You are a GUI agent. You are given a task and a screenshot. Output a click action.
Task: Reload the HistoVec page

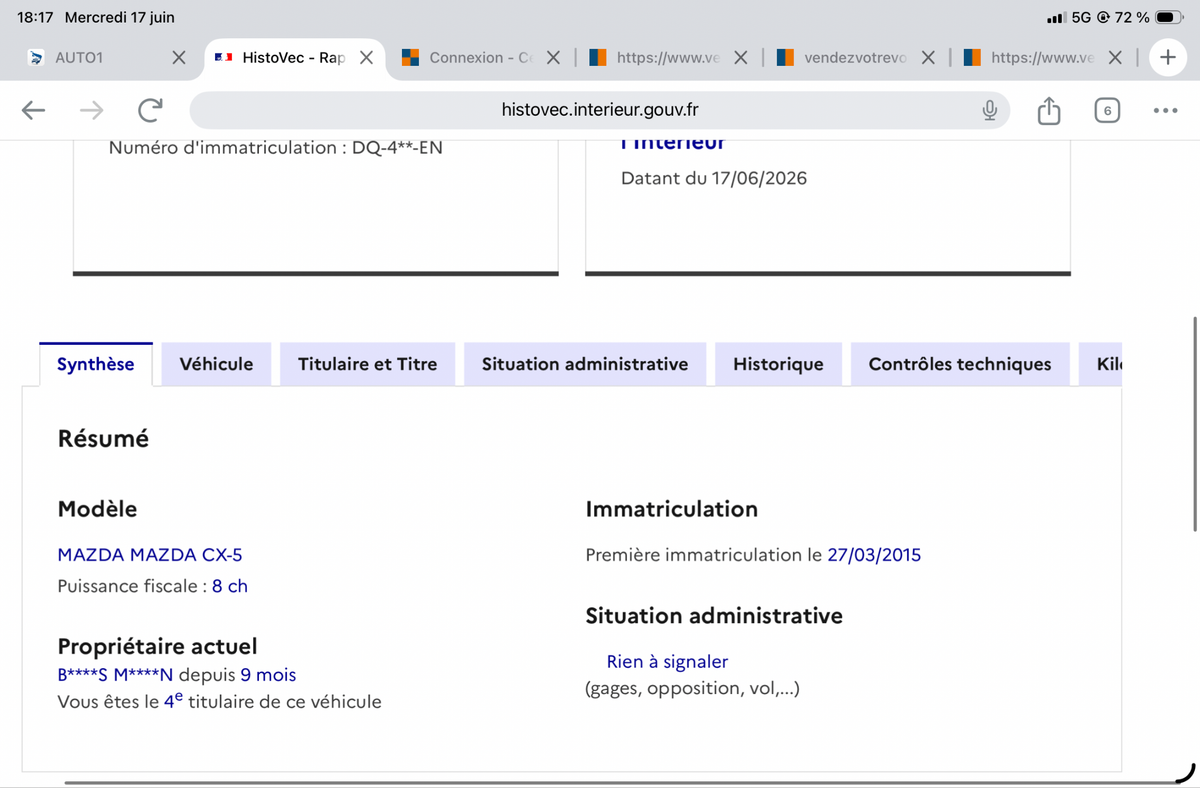tap(150, 110)
